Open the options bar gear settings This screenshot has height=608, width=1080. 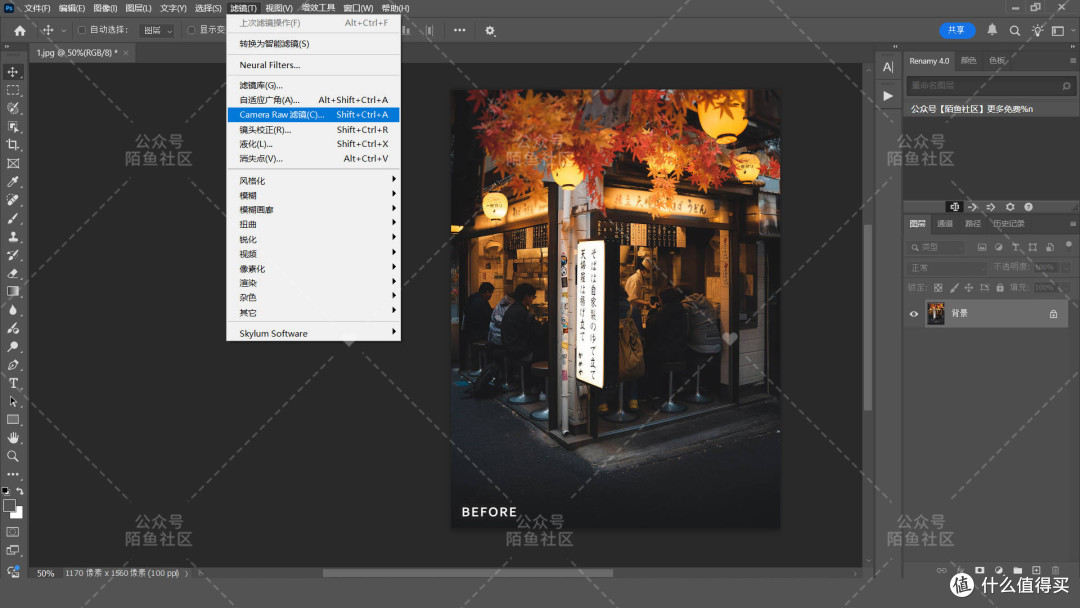point(490,30)
